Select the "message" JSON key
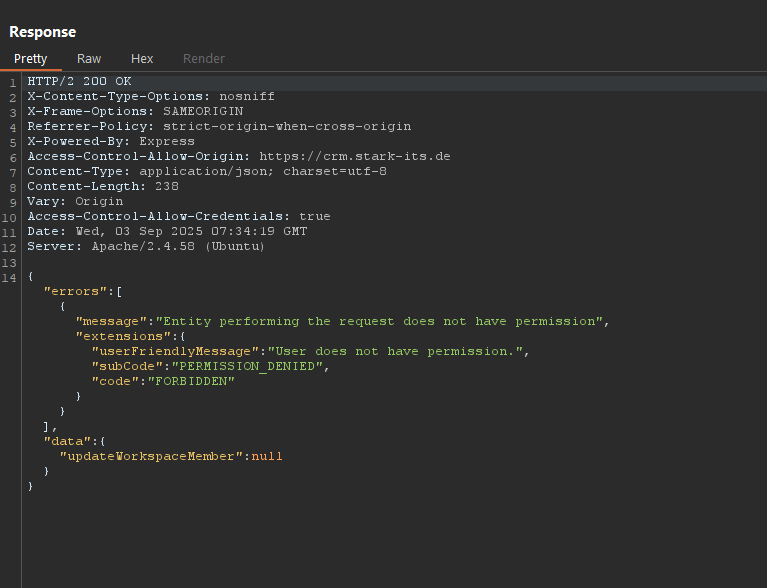Image resolution: width=767 pixels, height=588 pixels. [x=112, y=321]
